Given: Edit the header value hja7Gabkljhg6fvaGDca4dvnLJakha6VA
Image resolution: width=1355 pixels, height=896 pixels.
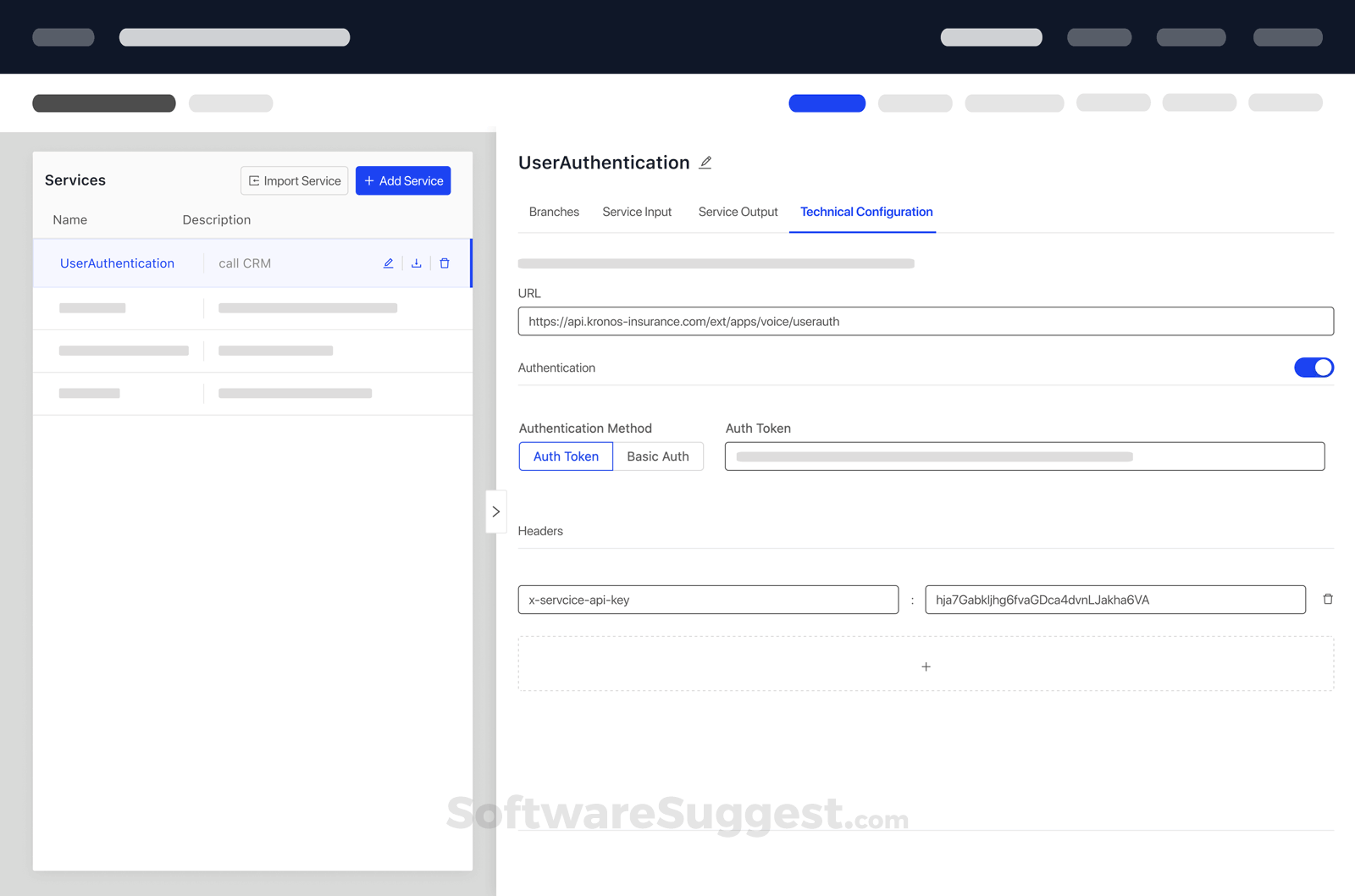Looking at the screenshot, I should 1114,599.
